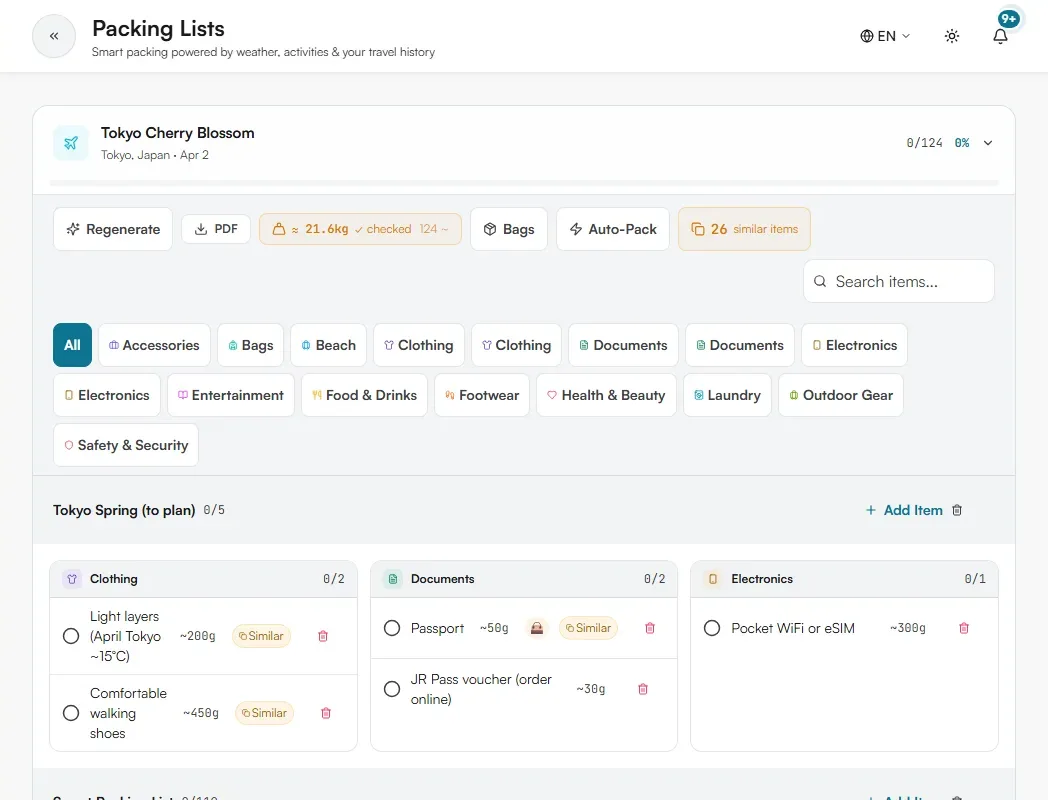
Task: Delete the JR Pass voucher item
Action: pos(643,689)
